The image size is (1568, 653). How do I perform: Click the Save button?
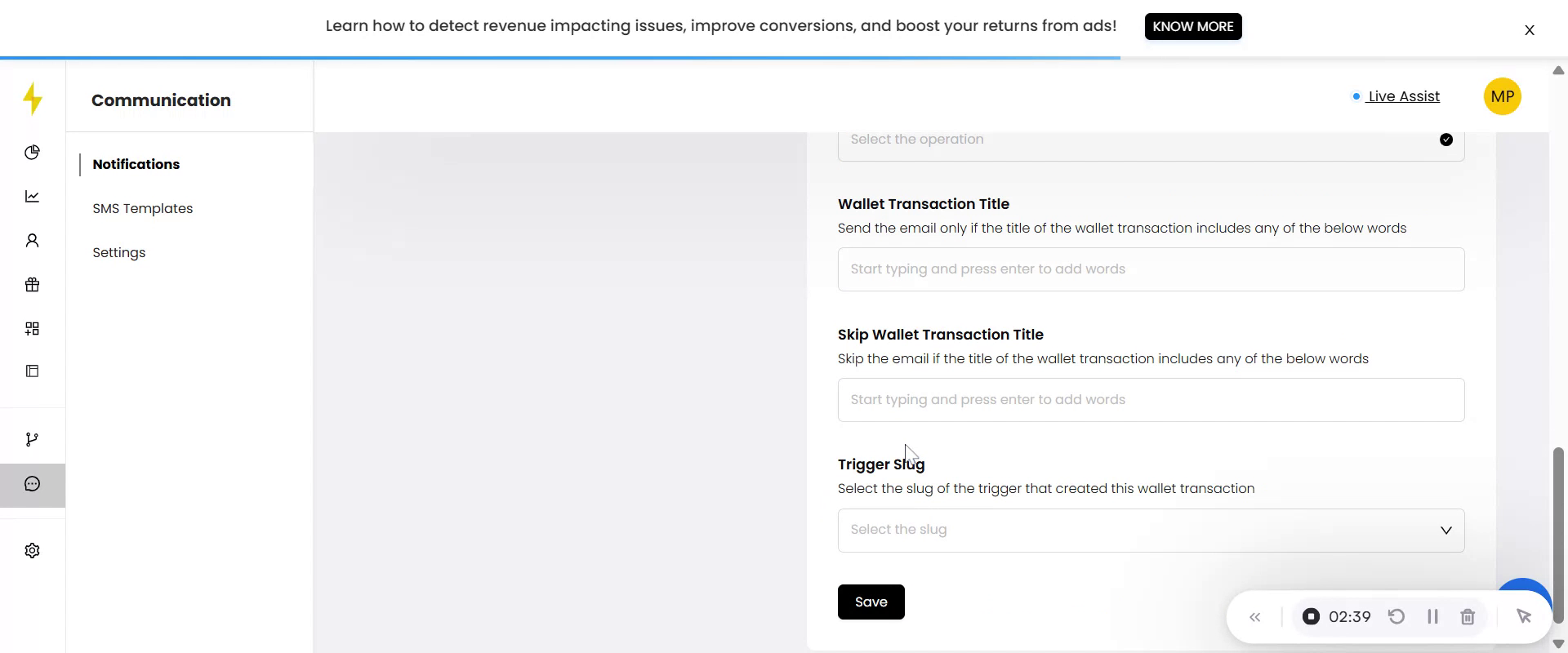click(871, 602)
